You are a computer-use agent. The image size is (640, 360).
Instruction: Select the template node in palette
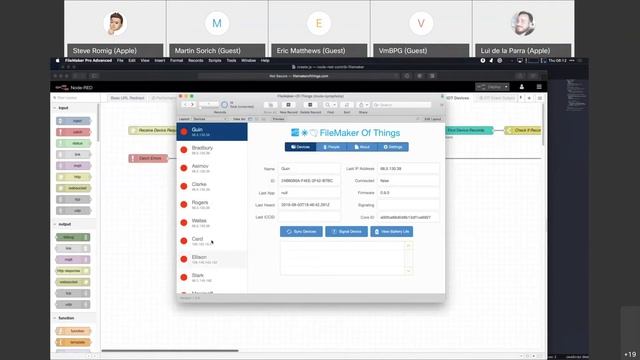(x=73, y=342)
